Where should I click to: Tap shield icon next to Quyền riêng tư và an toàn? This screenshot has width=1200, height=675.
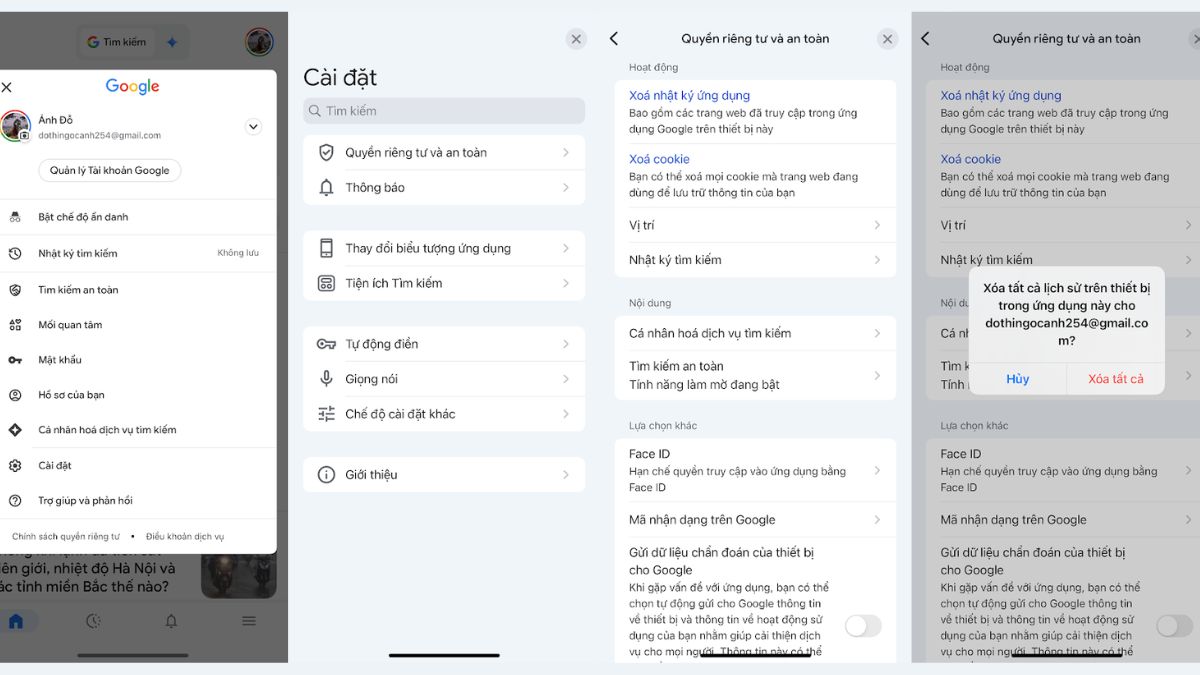click(x=326, y=152)
